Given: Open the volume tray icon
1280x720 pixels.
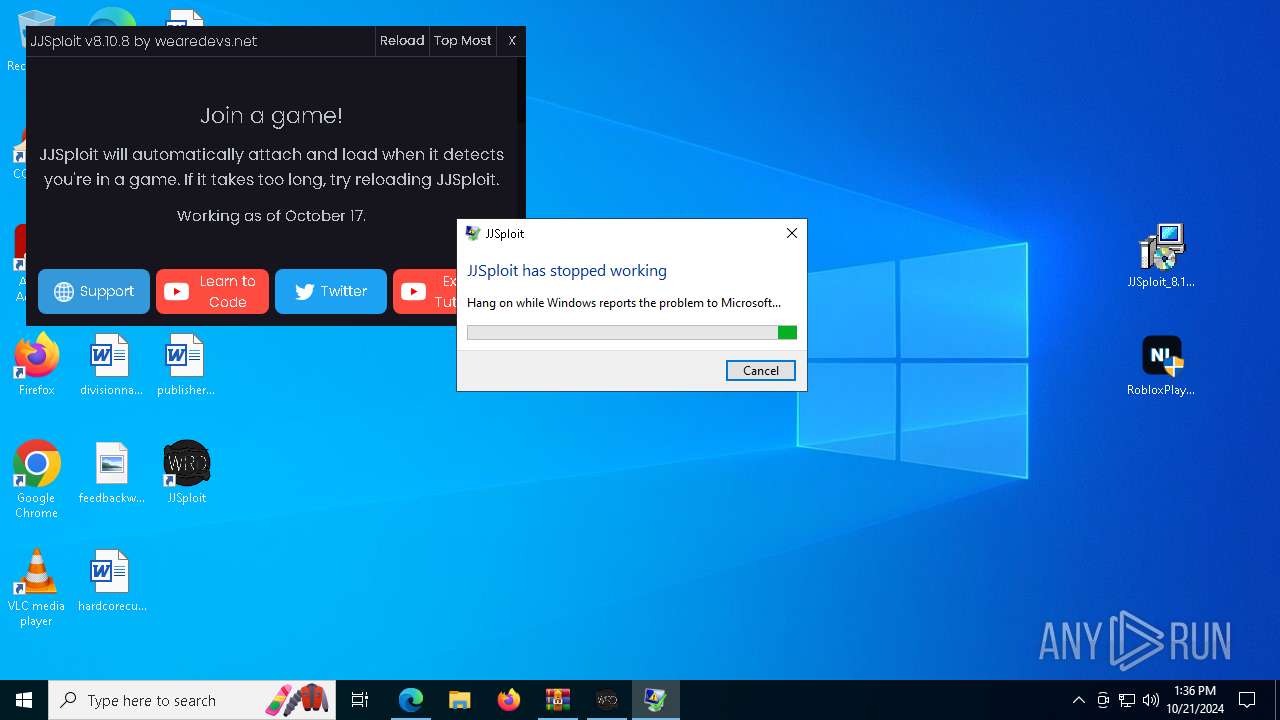Looking at the screenshot, I should pos(1151,700).
